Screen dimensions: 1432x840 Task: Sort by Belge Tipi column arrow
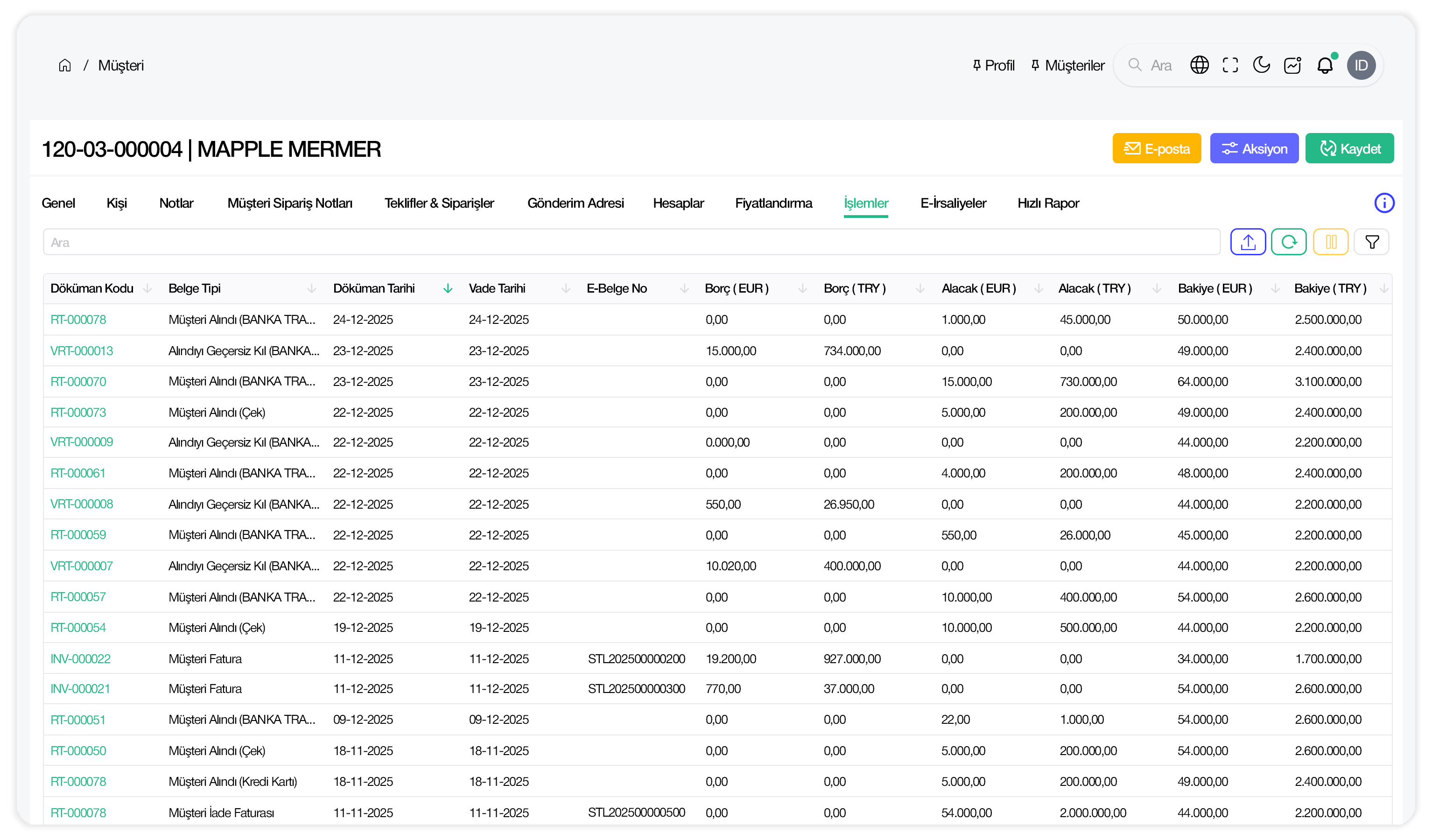(311, 289)
